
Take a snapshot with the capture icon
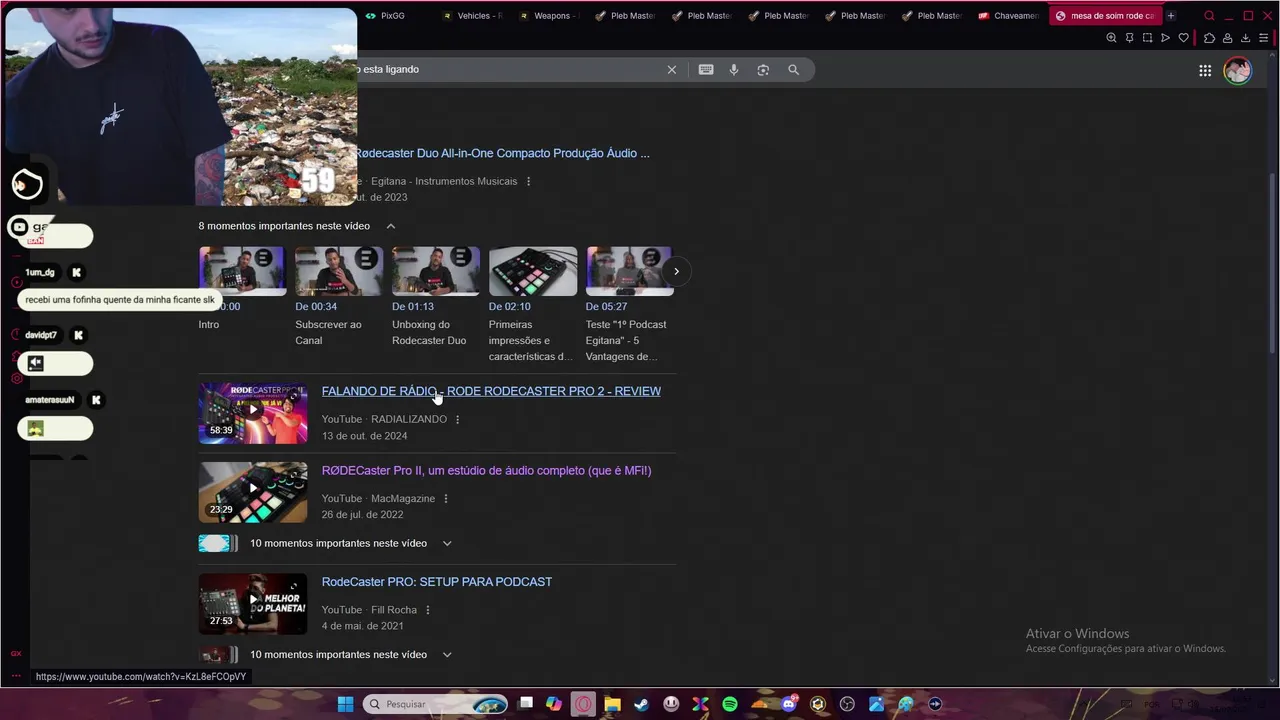1147,38
